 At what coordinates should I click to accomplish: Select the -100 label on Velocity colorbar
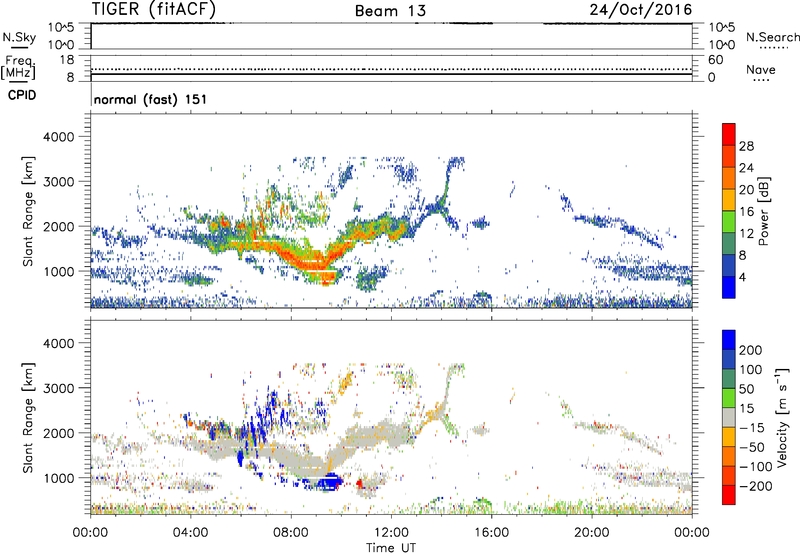[x=756, y=467]
